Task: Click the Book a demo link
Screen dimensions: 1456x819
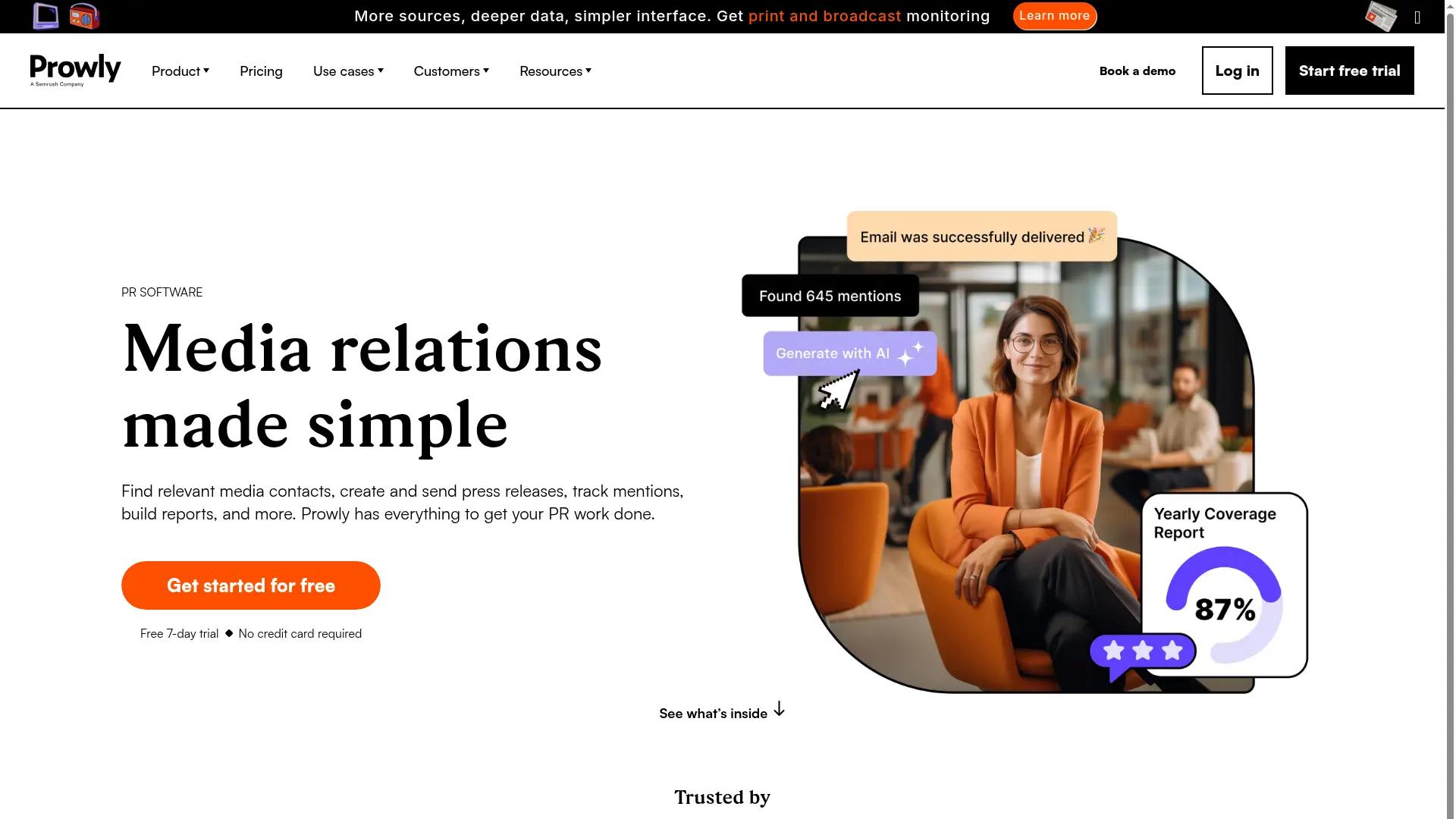Action: [1137, 71]
